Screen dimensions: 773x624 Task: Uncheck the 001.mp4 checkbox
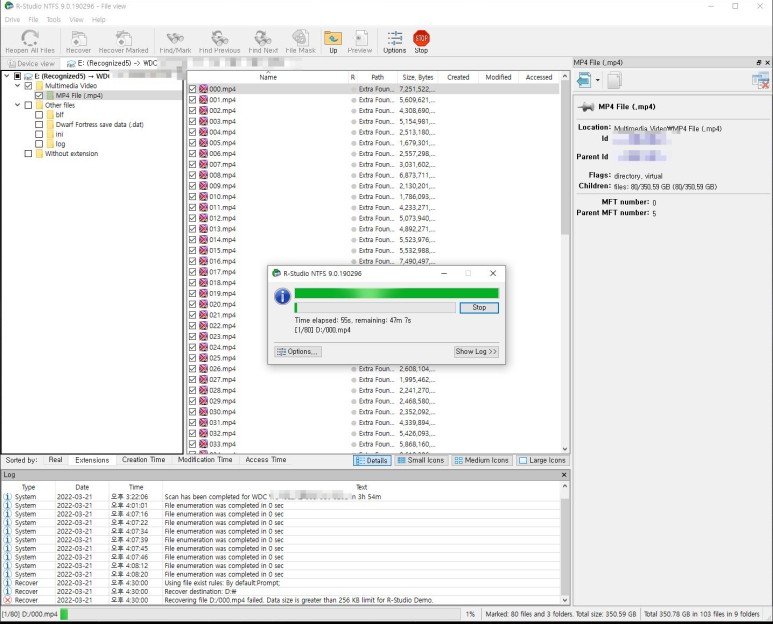tap(192, 100)
